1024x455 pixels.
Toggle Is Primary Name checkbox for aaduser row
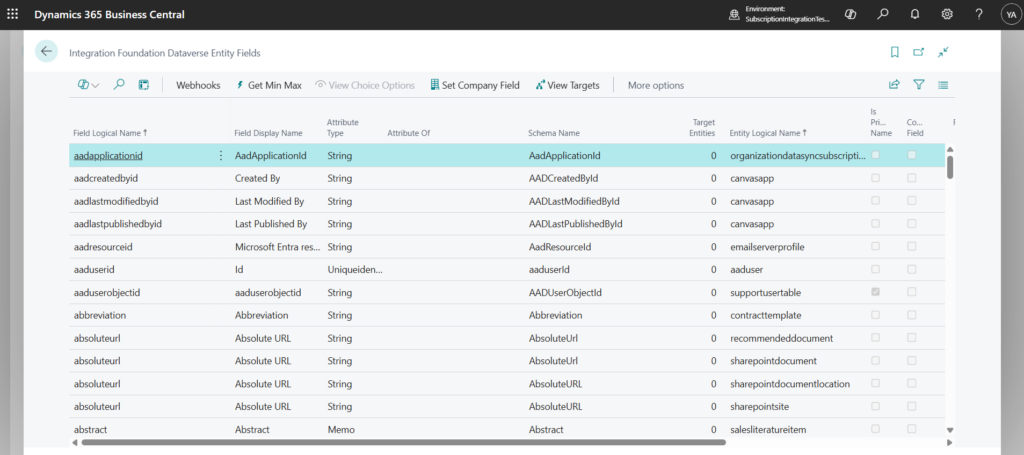pos(876,269)
